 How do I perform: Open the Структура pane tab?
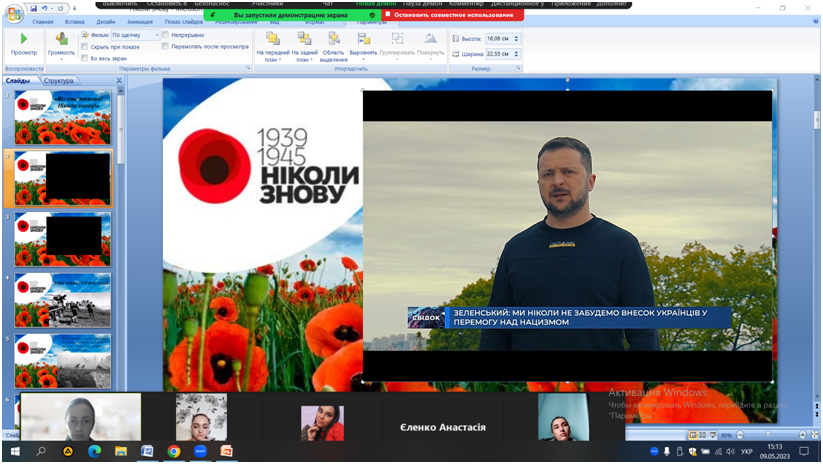[x=59, y=80]
